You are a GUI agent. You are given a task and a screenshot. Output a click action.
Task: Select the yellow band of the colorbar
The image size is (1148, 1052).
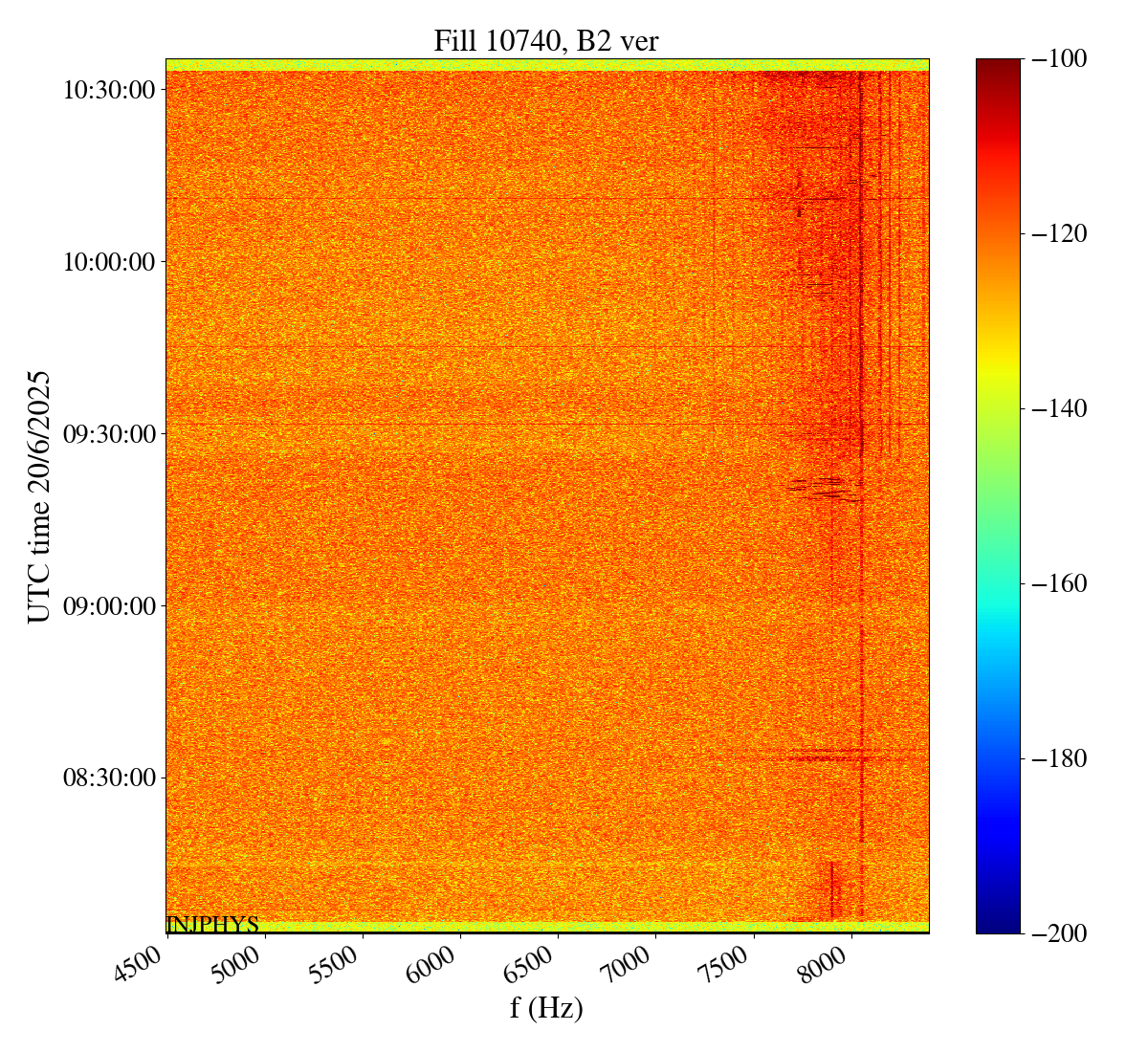[x=998, y=362]
